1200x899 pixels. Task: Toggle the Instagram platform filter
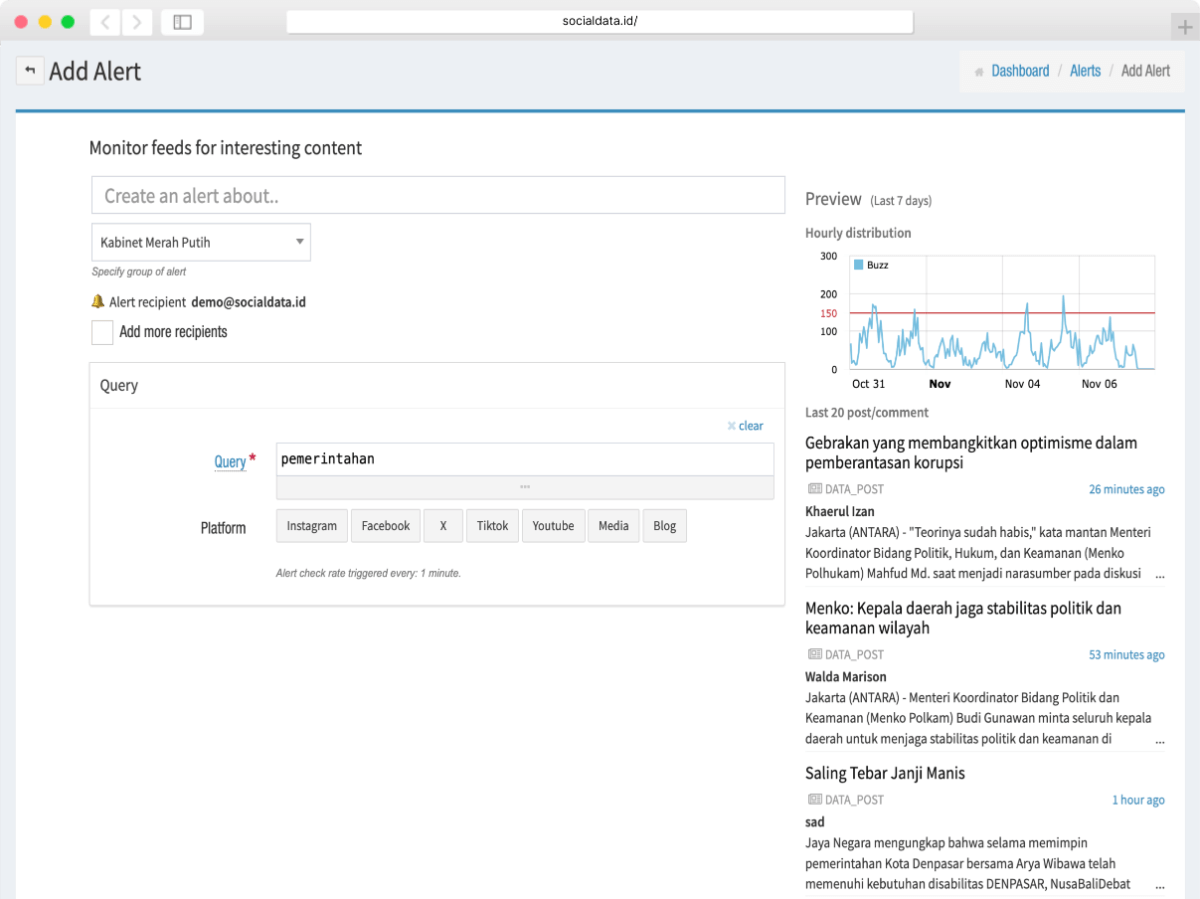pyautogui.click(x=312, y=526)
